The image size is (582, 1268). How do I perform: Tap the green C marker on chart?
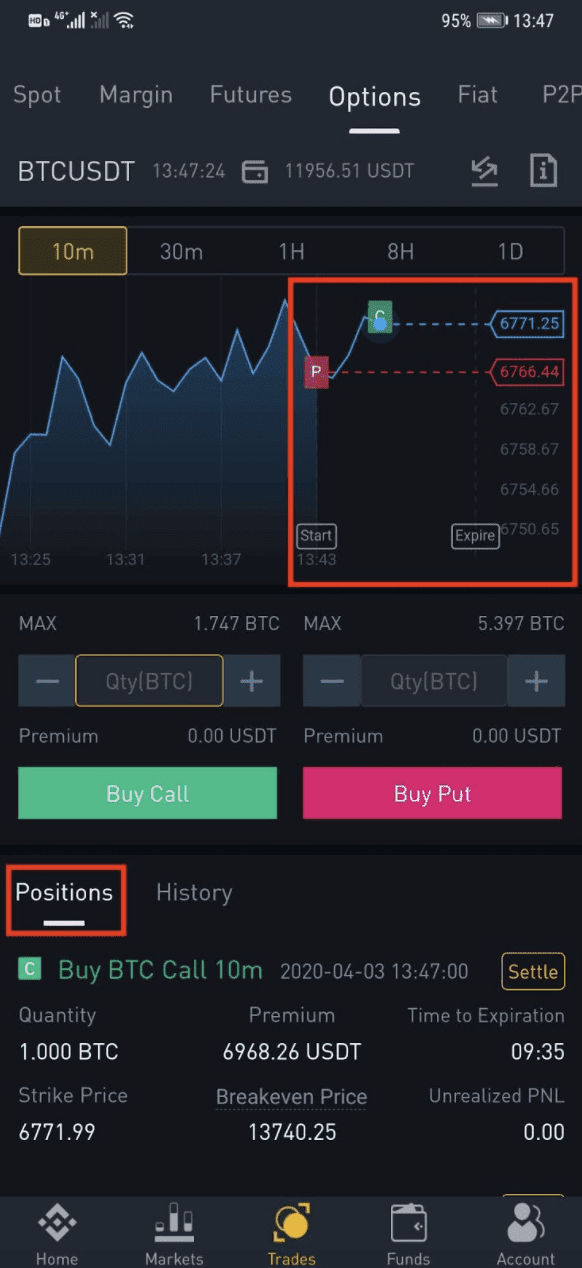379,316
